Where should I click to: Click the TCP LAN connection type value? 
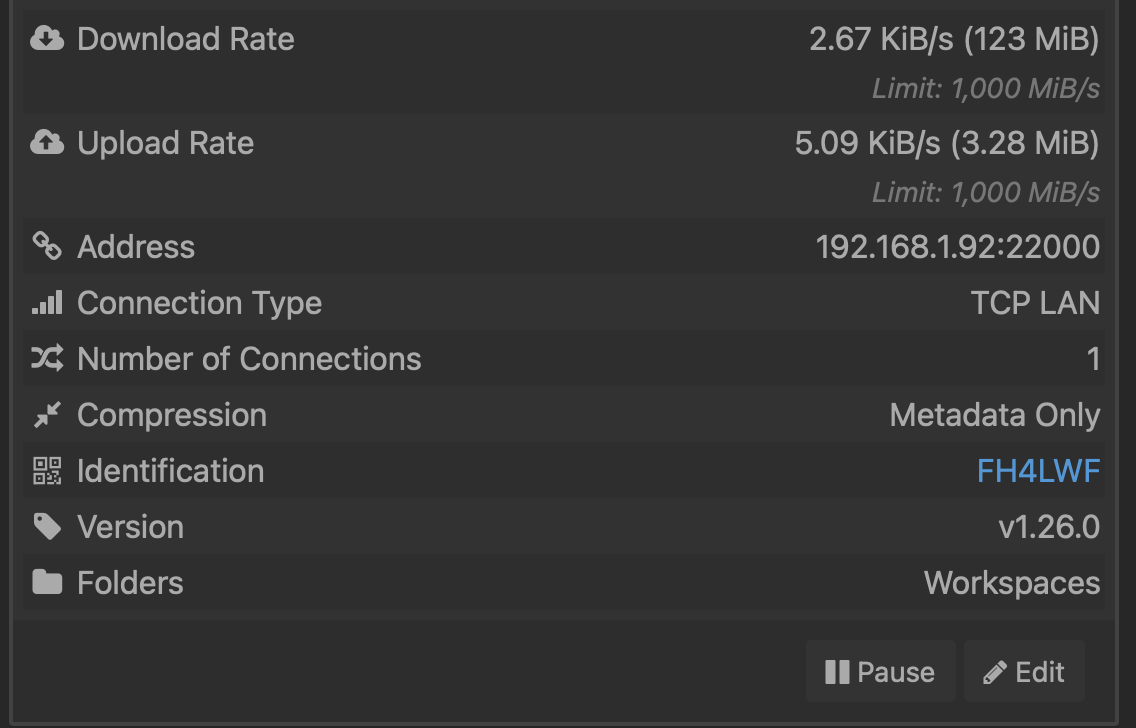point(1035,303)
